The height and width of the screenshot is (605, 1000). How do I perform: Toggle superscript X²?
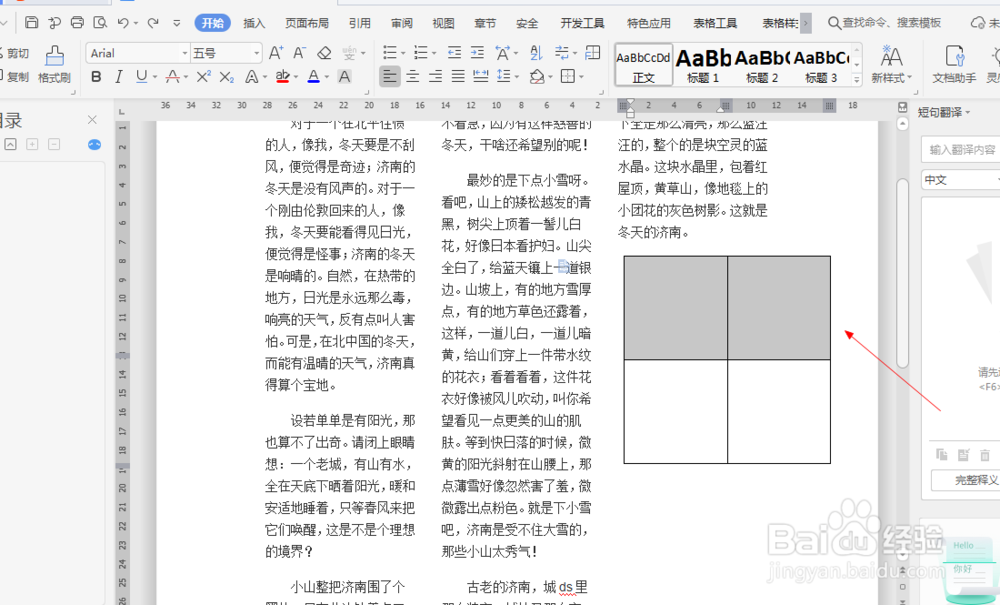coord(203,77)
